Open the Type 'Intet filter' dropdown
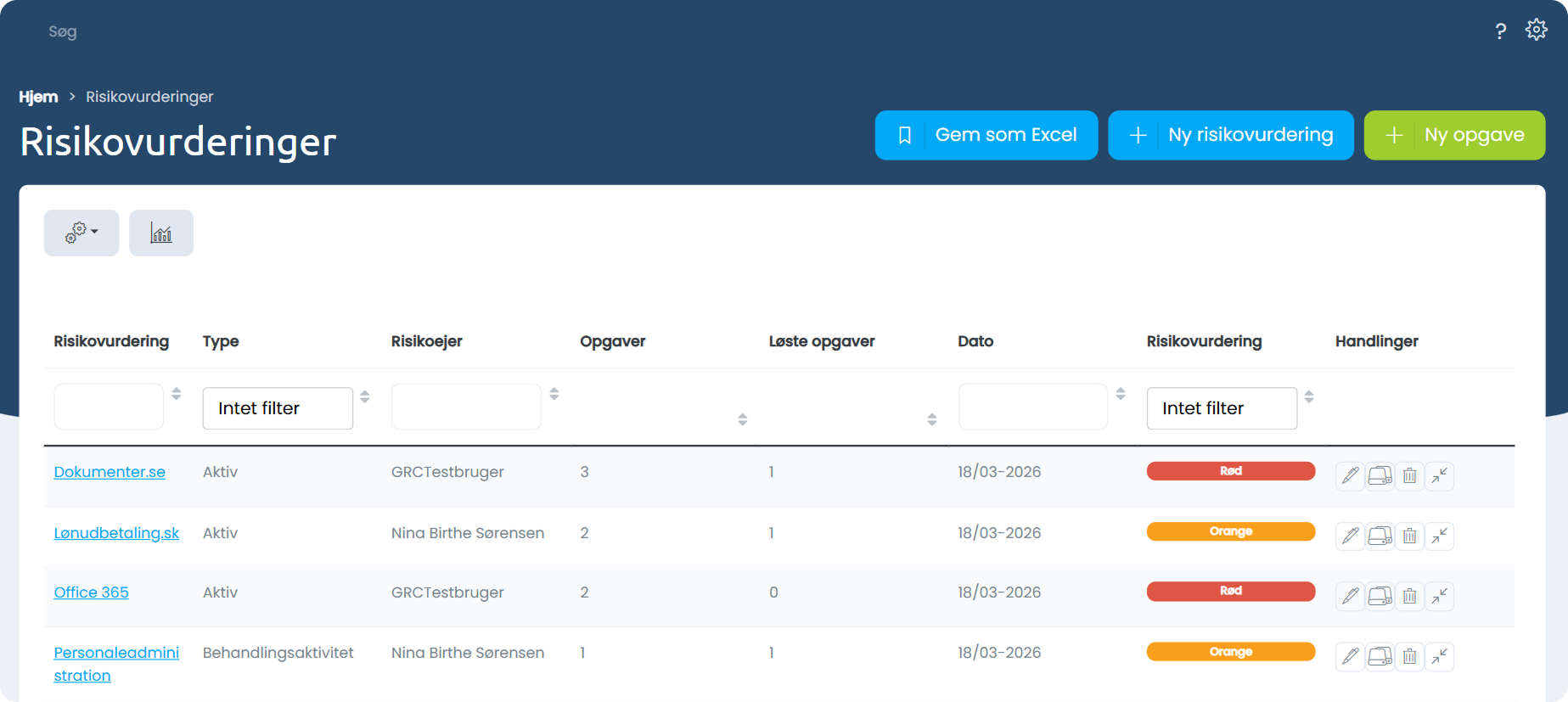The image size is (1568, 702). coord(278,408)
